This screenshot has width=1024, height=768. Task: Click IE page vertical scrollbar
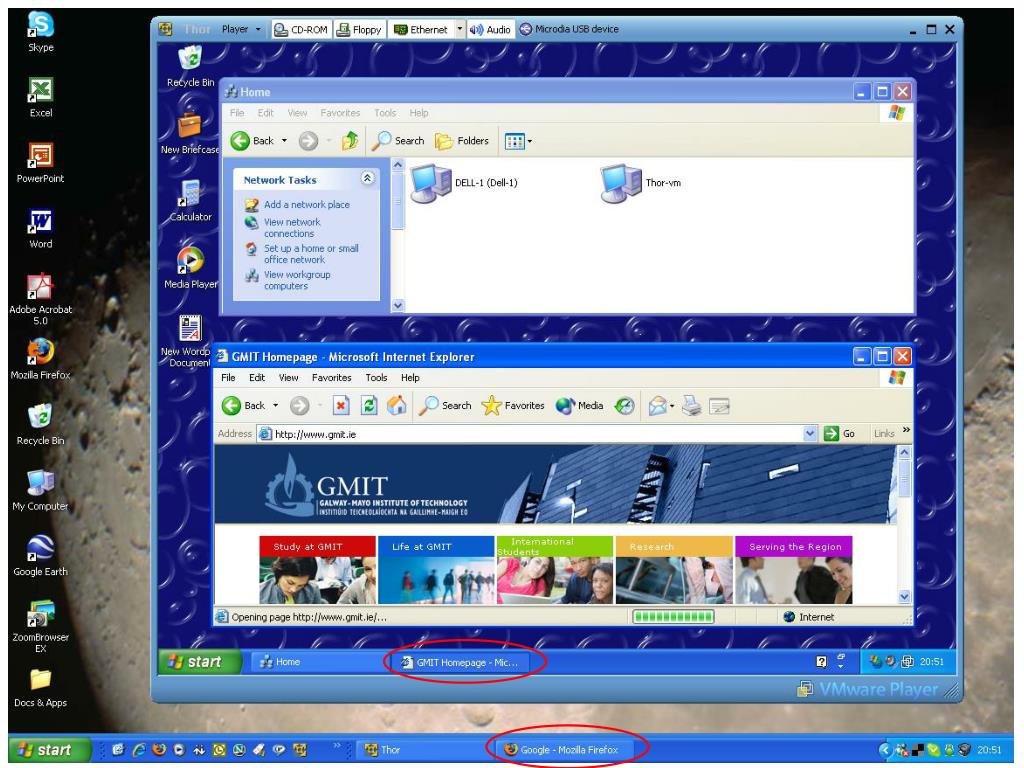pos(904,524)
